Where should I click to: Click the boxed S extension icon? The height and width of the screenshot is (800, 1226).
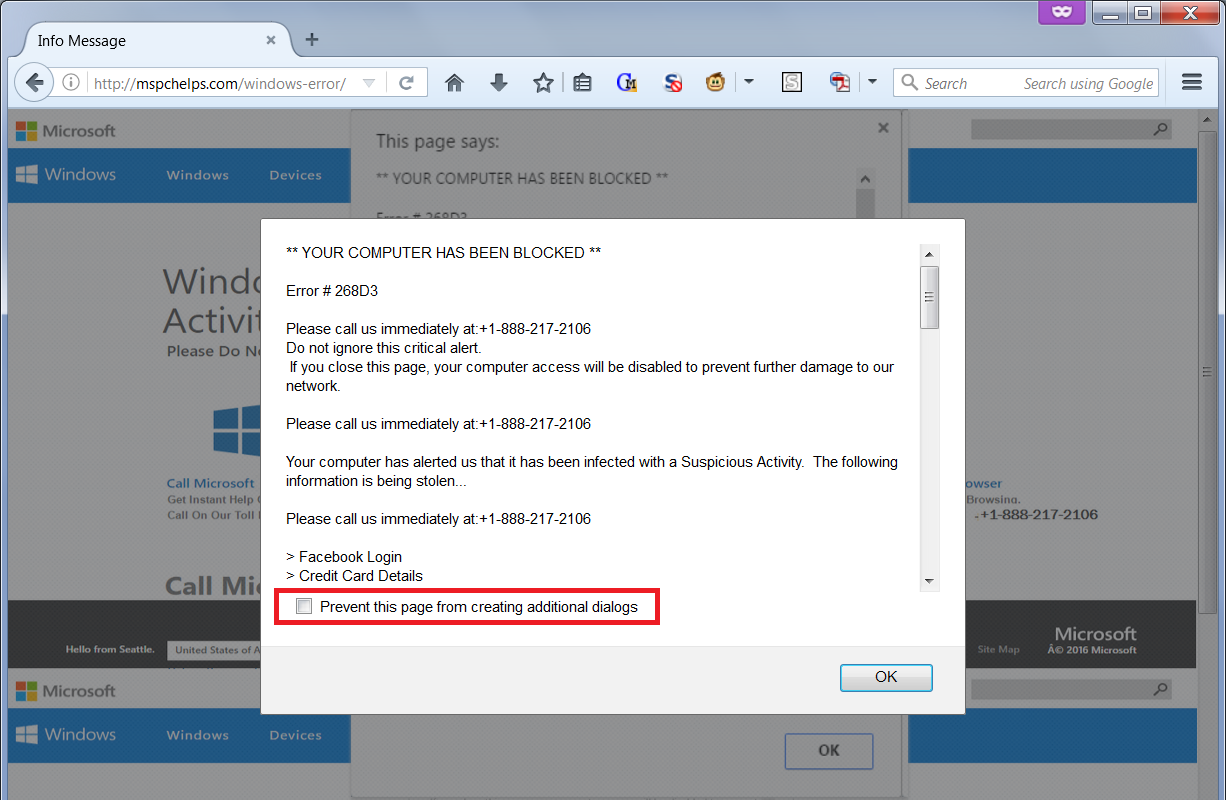pyautogui.click(x=792, y=83)
